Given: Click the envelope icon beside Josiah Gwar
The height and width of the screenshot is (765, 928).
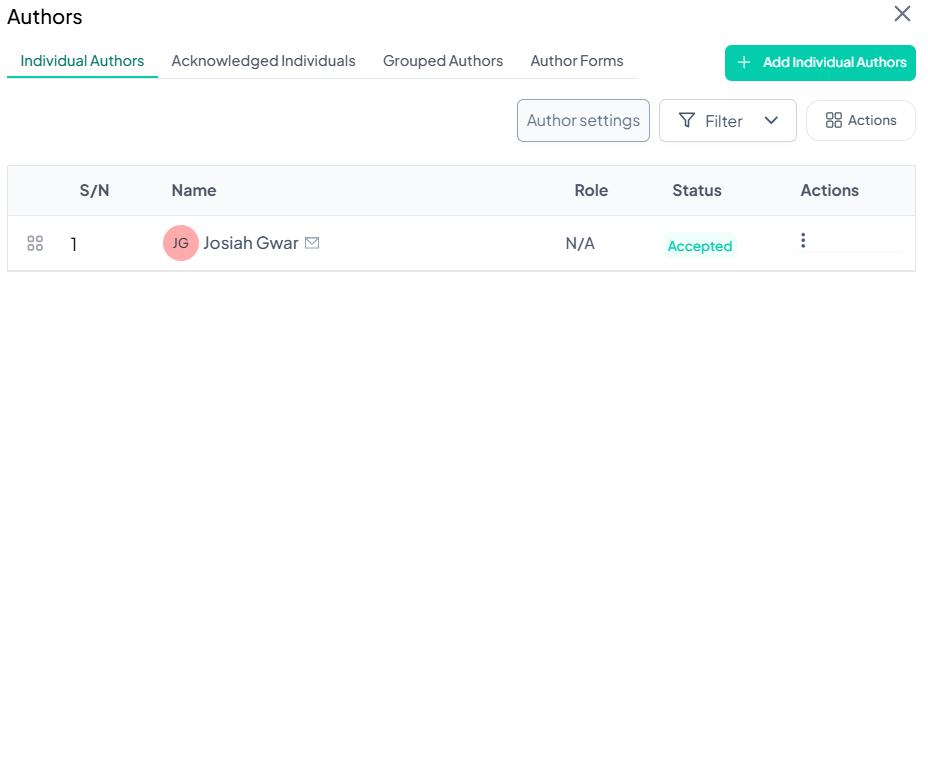Looking at the screenshot, I should click(x=312, y=243).
